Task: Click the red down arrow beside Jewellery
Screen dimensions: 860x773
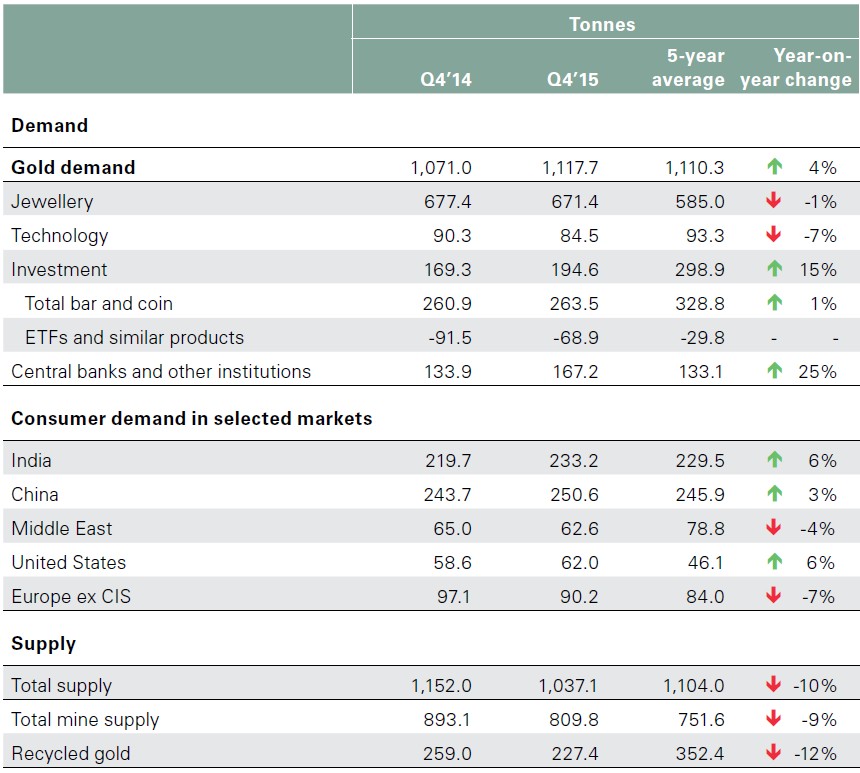Action: click(774, 201)
